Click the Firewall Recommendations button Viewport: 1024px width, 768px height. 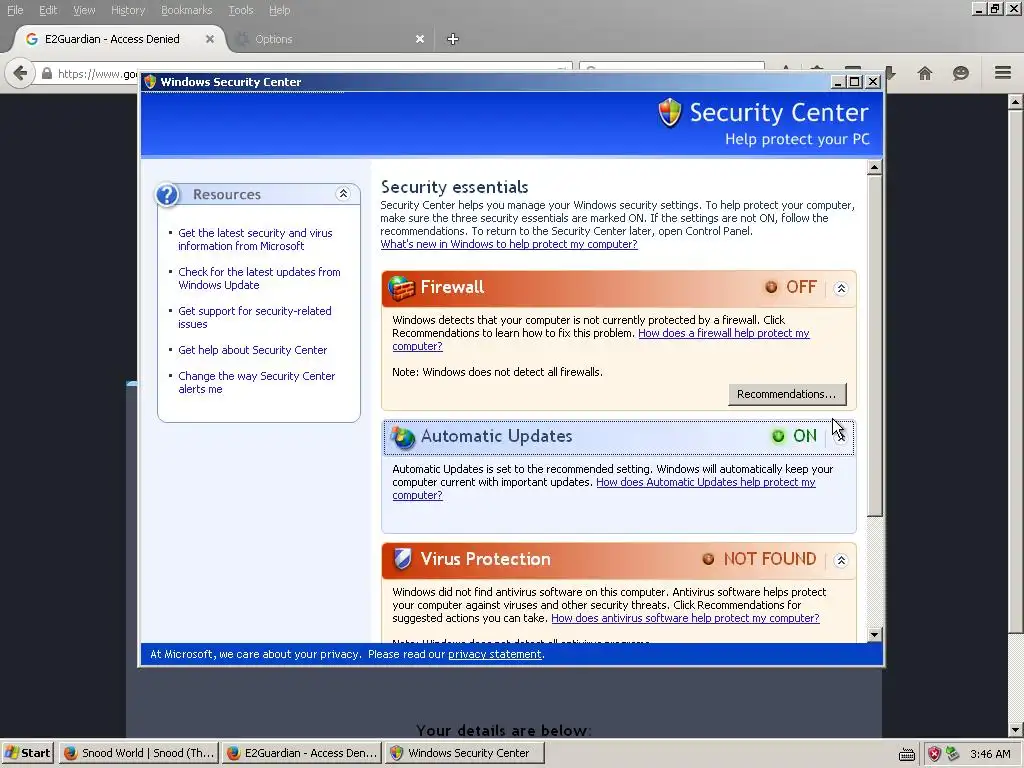[787, 394]
